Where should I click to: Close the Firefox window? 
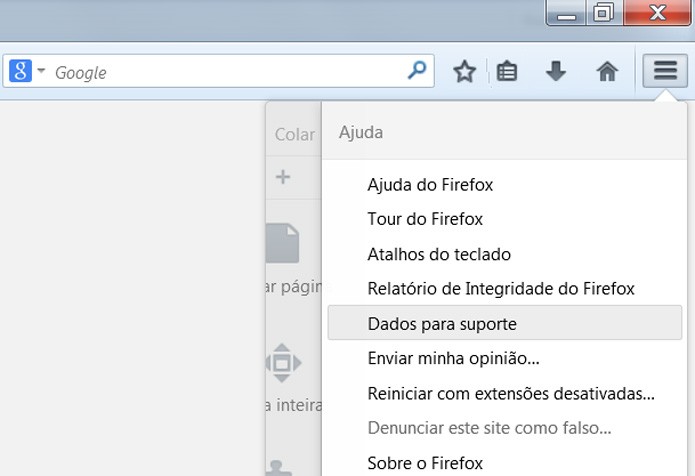point(657,13)
